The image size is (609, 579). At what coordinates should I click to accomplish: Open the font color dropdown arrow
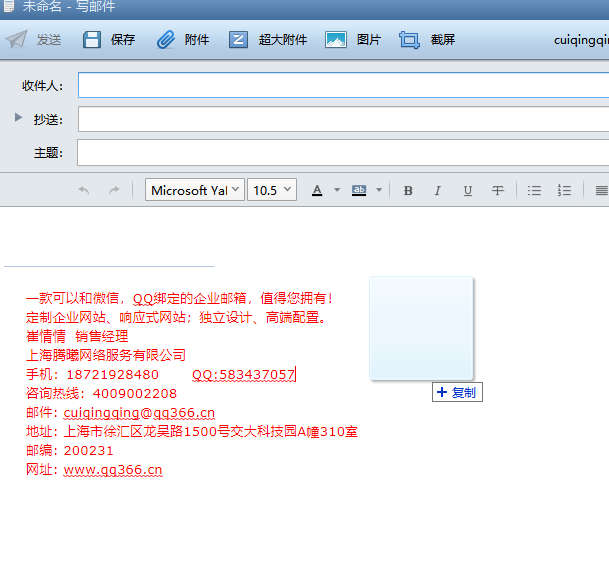point(337,190)
